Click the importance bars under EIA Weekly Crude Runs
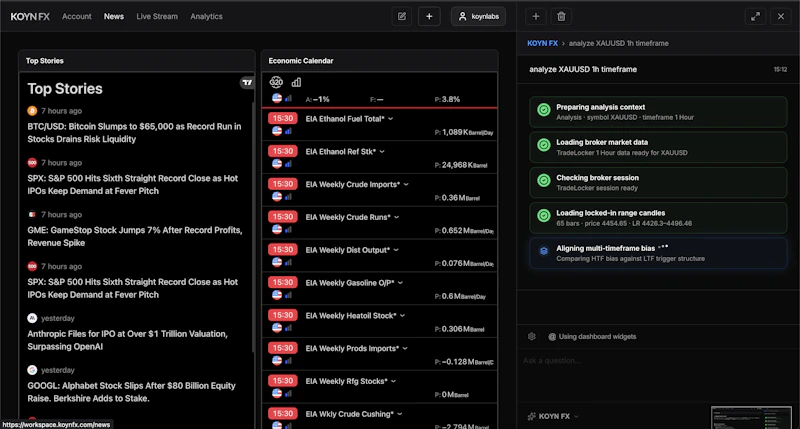 pos(288,230)
